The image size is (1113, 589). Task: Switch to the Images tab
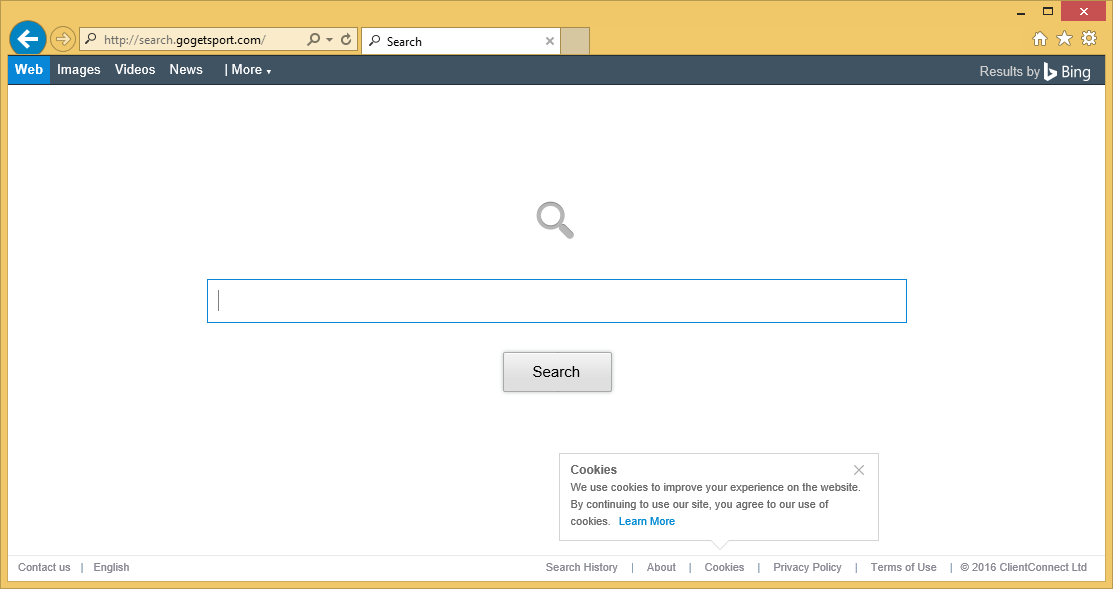click(79, 70)
